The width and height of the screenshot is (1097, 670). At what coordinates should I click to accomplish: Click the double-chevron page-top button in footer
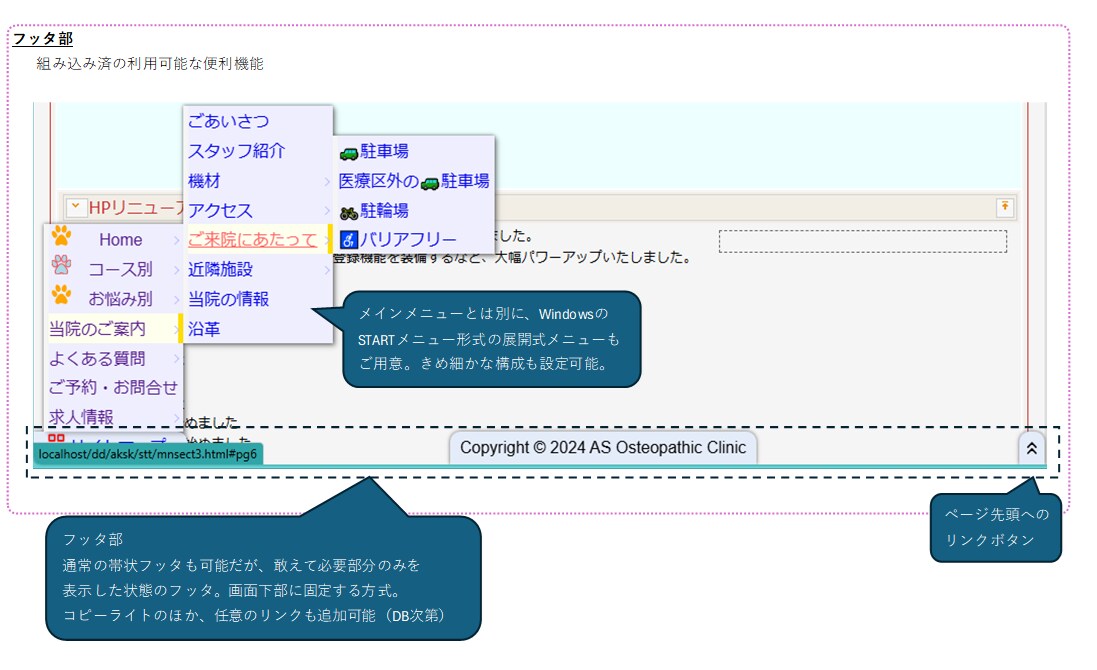[x=1031, y=449]
